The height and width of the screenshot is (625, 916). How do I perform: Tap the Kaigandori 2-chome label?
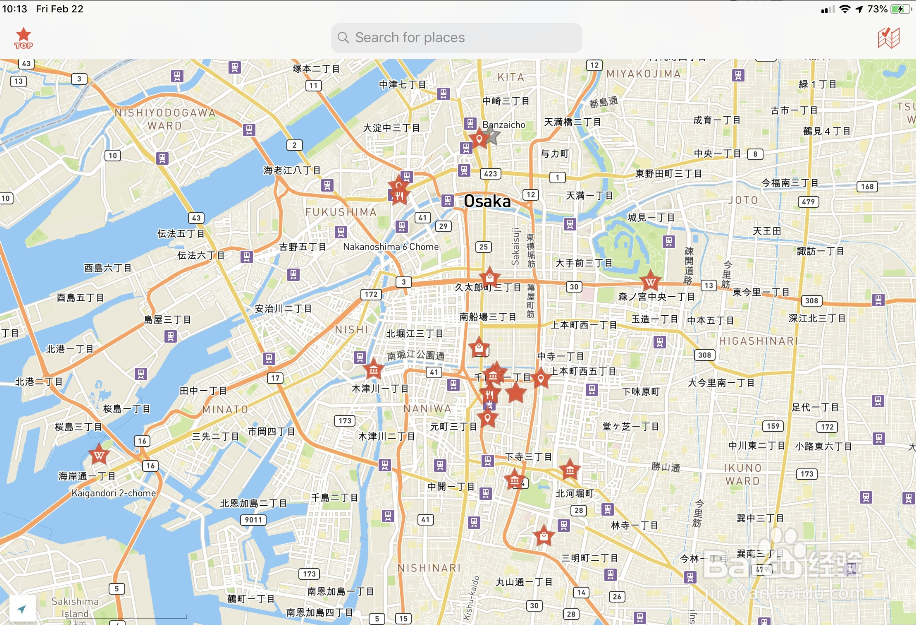click(x=114, y=493)
